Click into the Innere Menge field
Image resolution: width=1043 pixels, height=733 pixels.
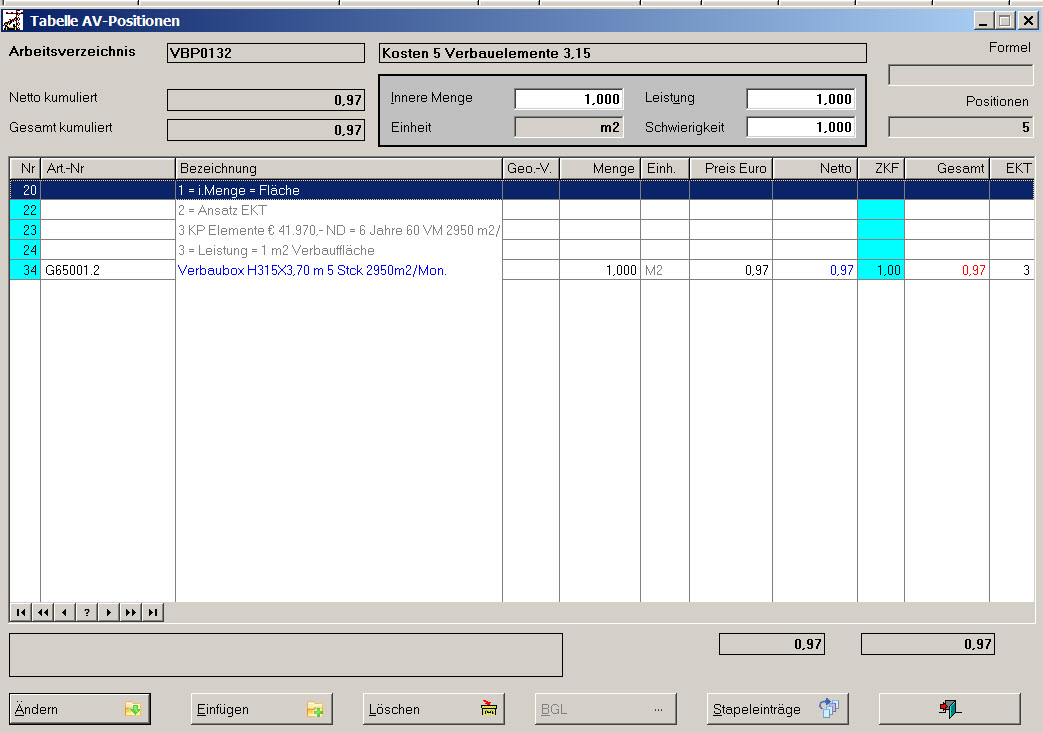tap(569, 99)
